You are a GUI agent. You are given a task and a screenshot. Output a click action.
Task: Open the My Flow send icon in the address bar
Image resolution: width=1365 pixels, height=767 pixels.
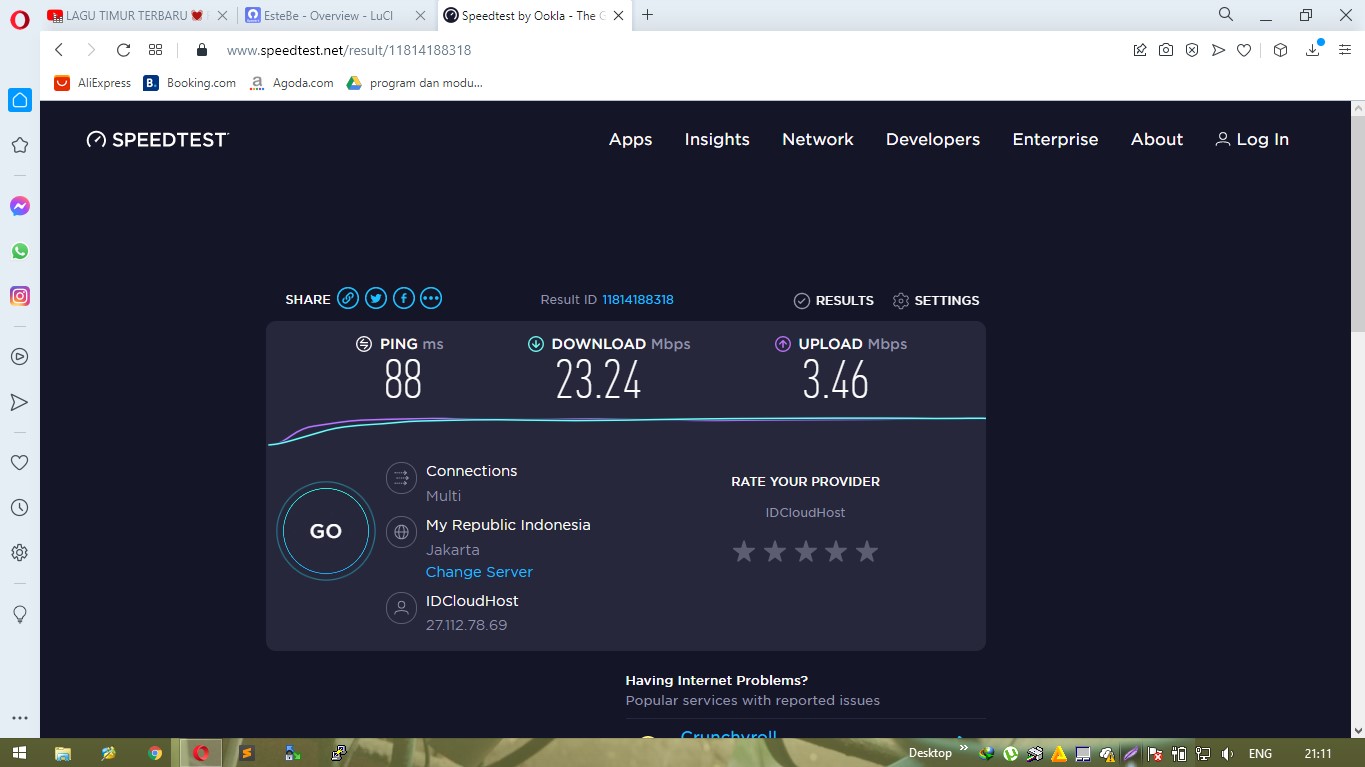click(x=1218, y=50)
